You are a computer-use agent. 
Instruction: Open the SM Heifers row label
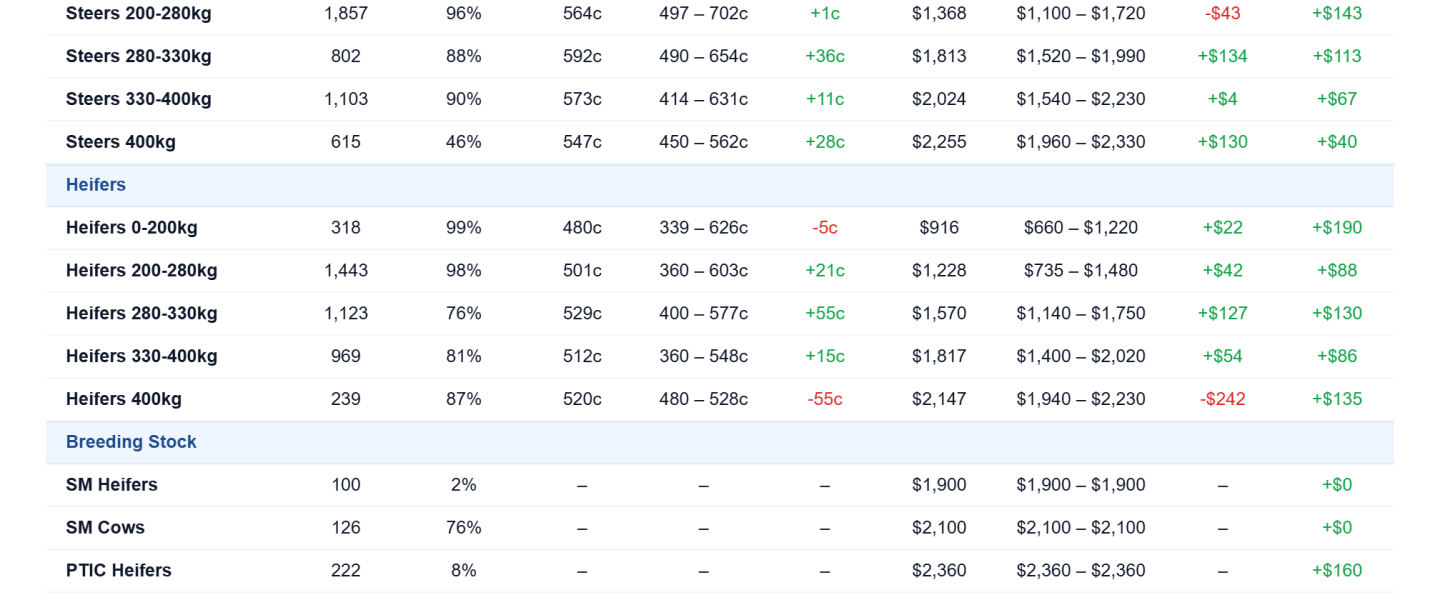pyautogui.click(x=112, y=485)
